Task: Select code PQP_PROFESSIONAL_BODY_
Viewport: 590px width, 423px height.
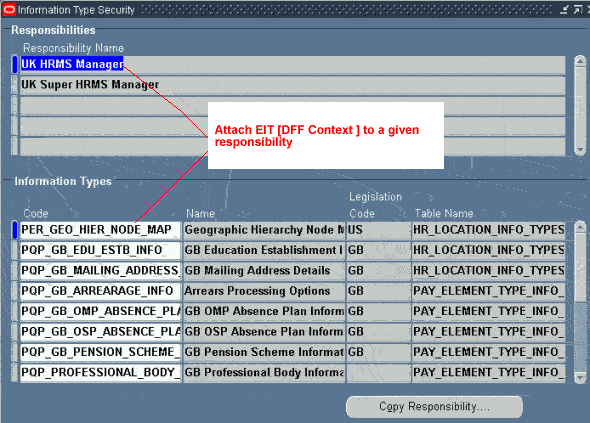Action: point(100,372)
